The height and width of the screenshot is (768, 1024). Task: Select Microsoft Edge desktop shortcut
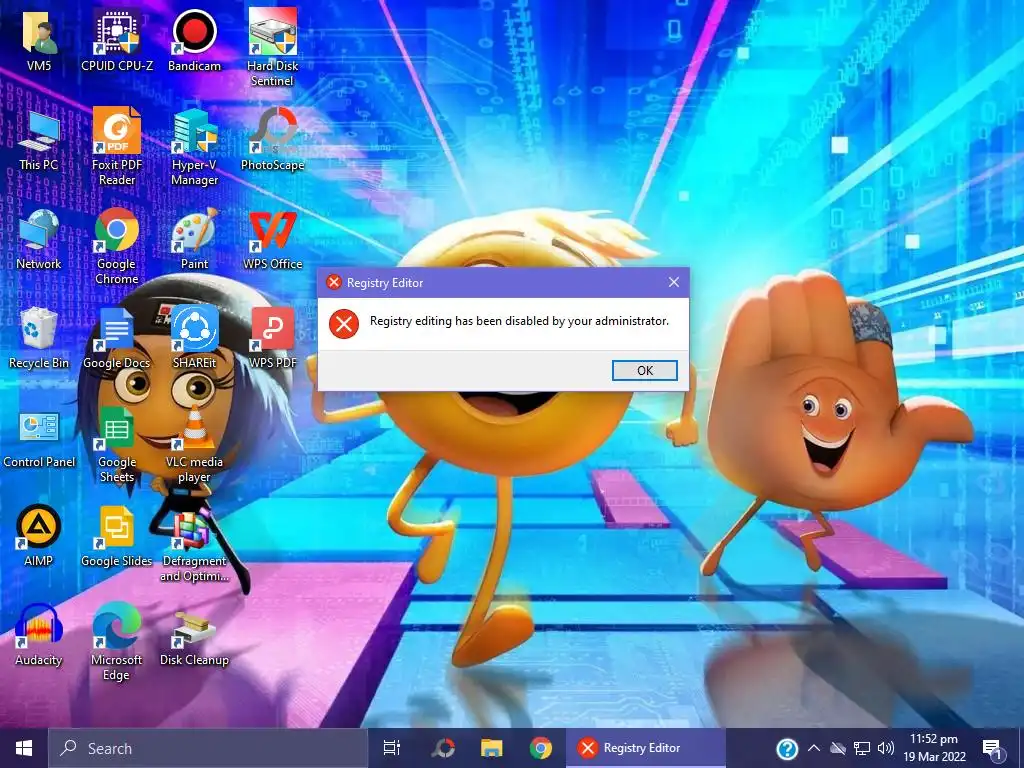click(x=117, y=642)
